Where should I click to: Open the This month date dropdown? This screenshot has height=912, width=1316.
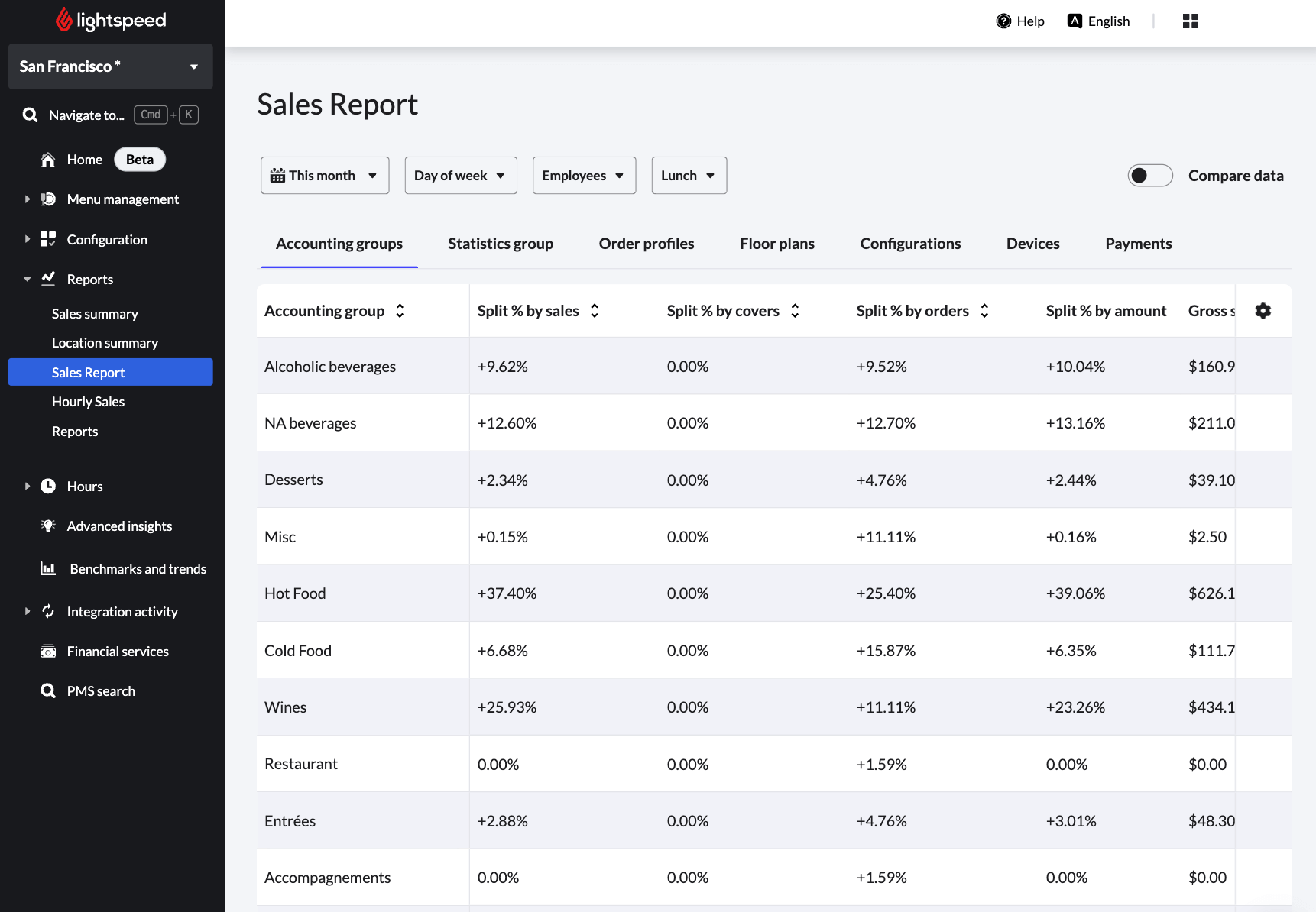point(325,176)
